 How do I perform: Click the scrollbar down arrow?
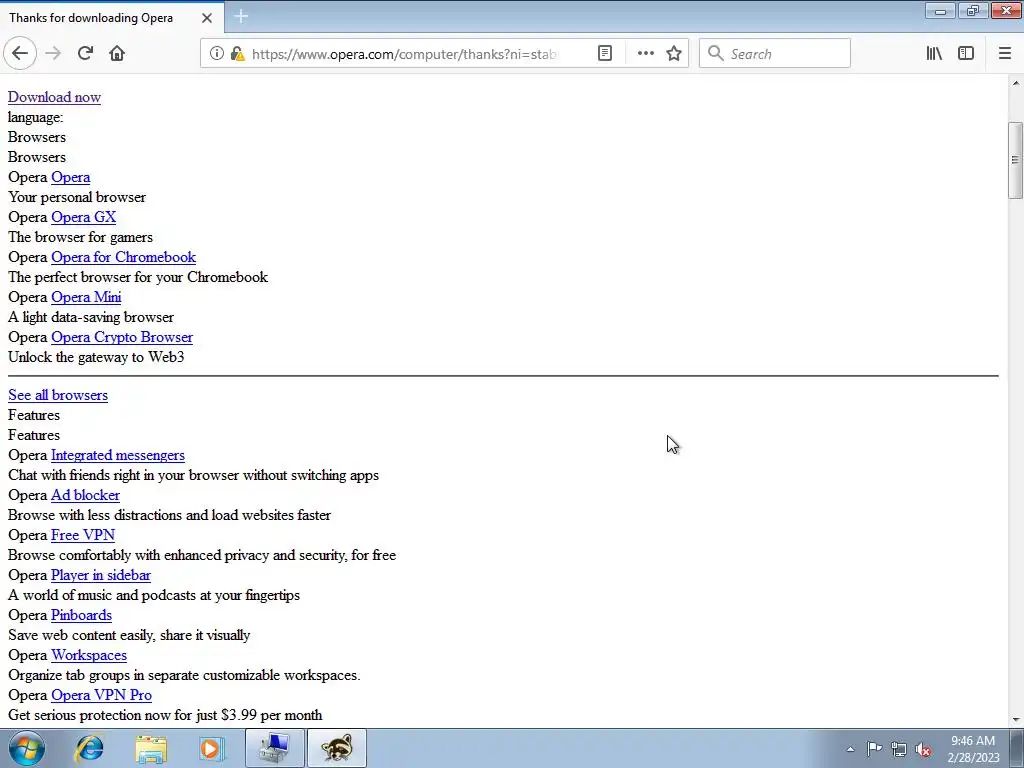pos(1015,720)
